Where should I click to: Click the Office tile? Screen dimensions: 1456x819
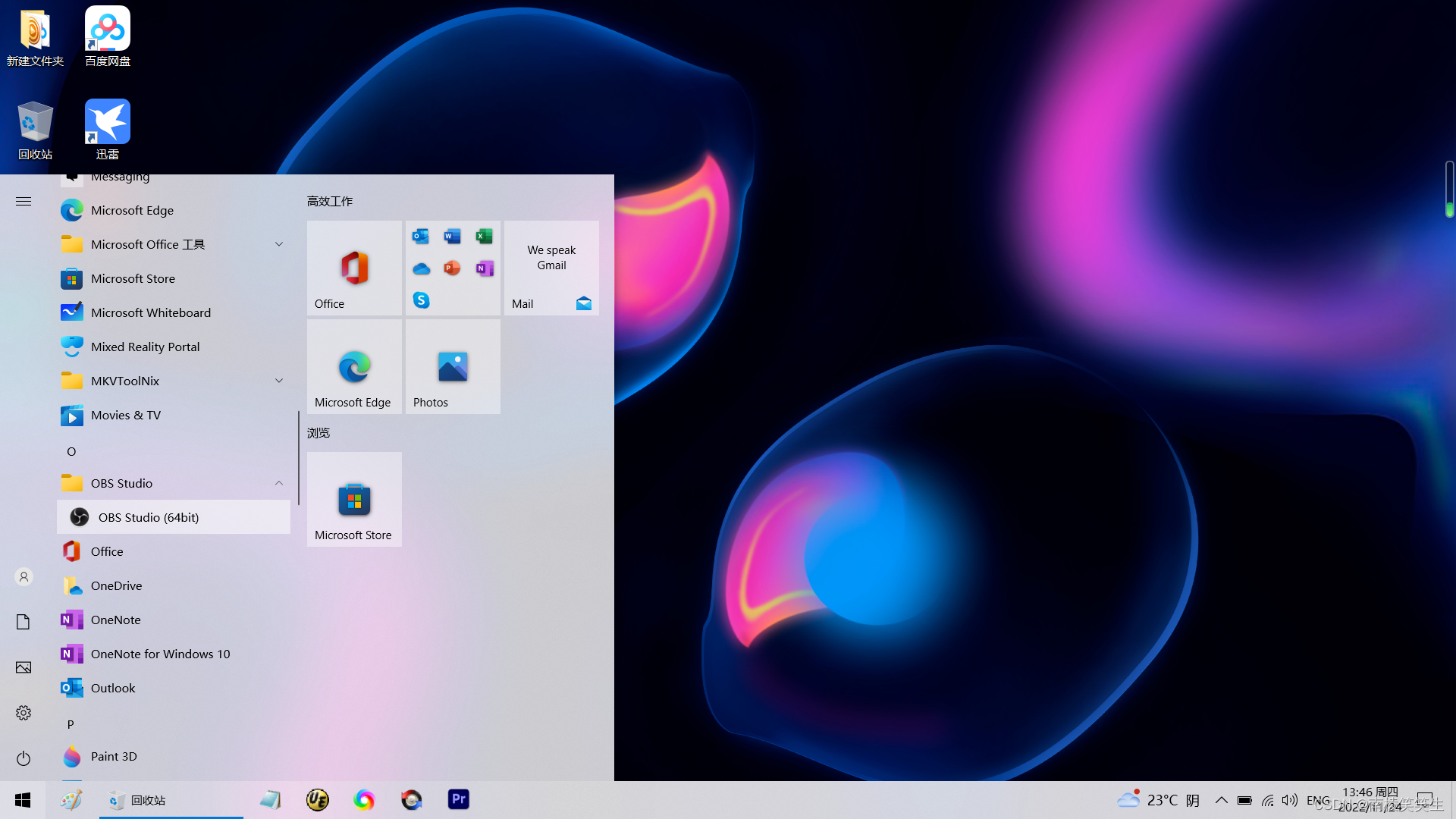[354, 268]
